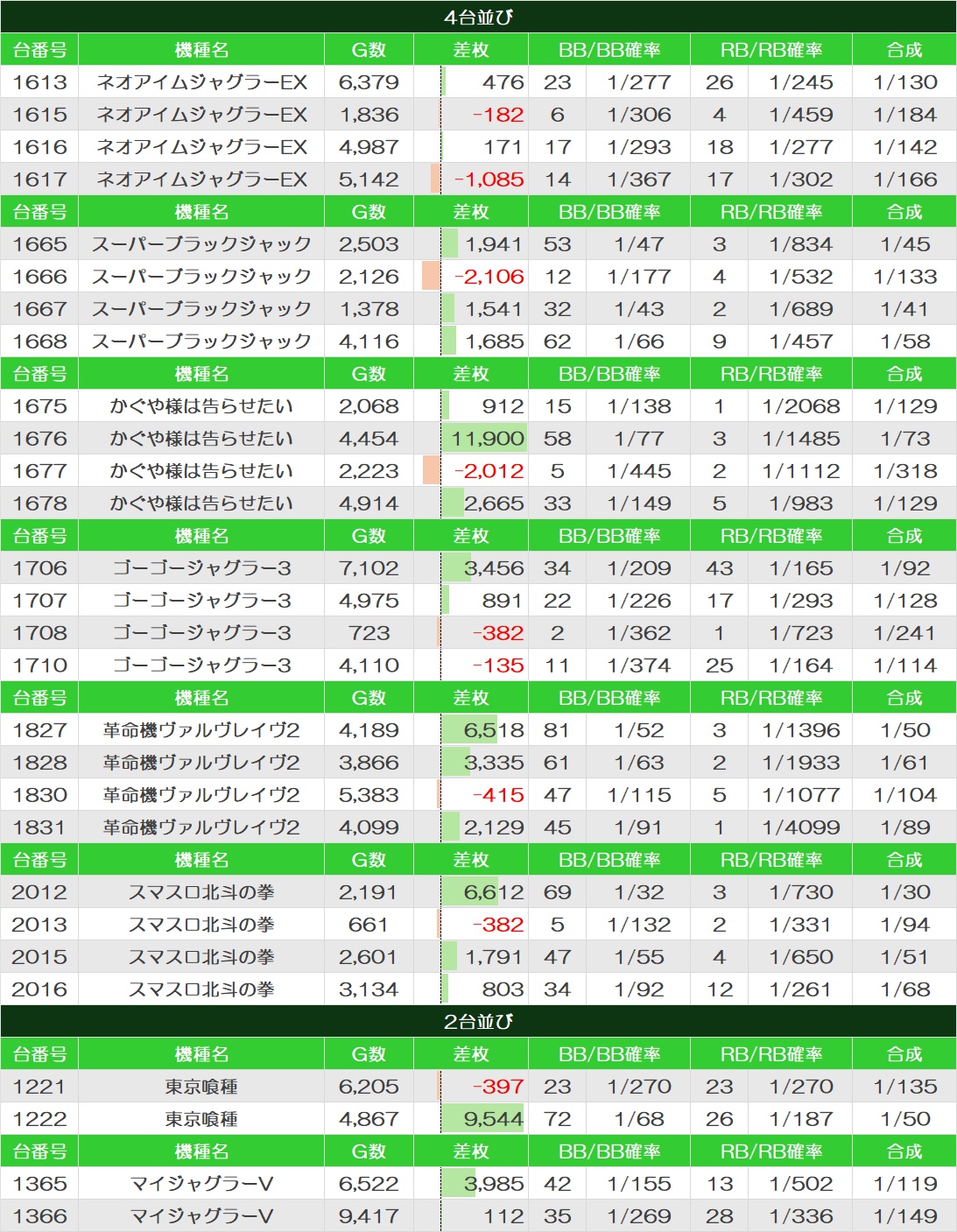Click the difference value 6,518
Image resolution: width=957 pixels, height=1232 pixels.
tap(494, 730)
